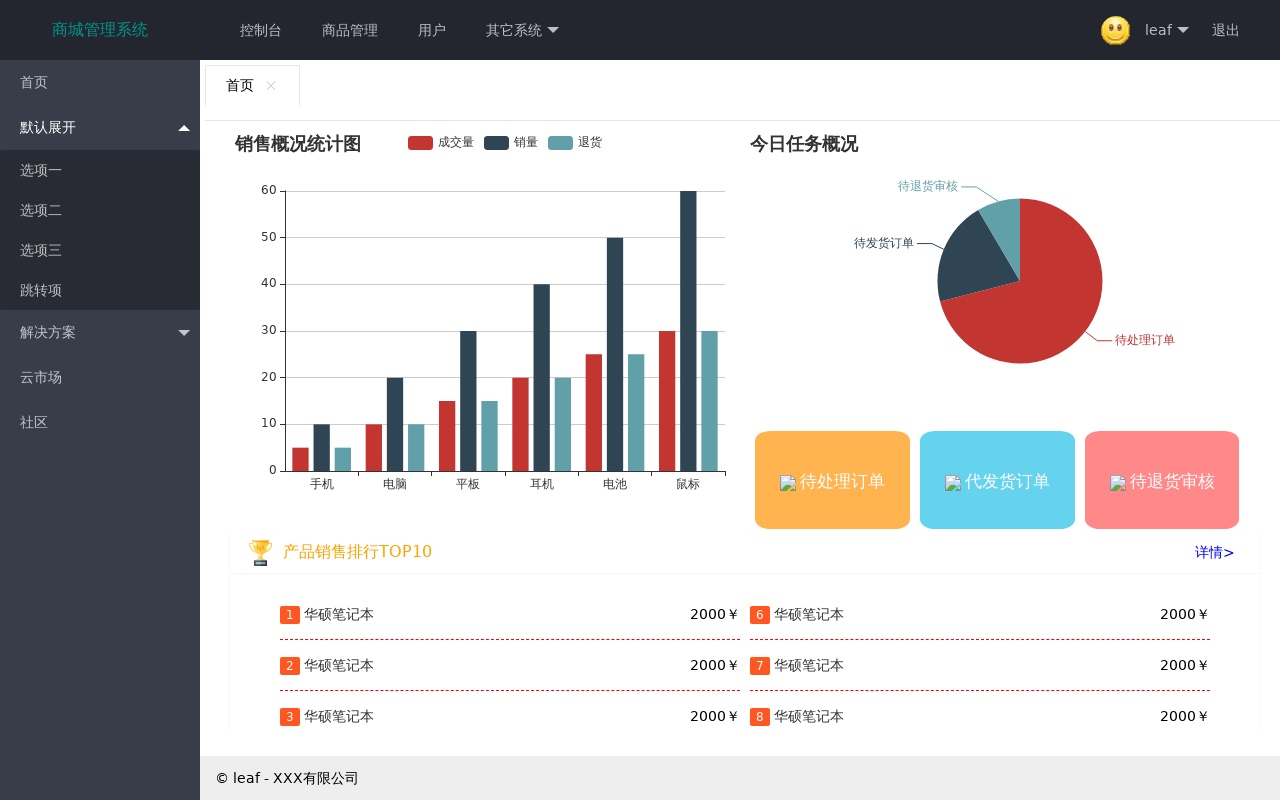
Task: Open 社区 in the sidebar
Action: click(x=100, y=422)
